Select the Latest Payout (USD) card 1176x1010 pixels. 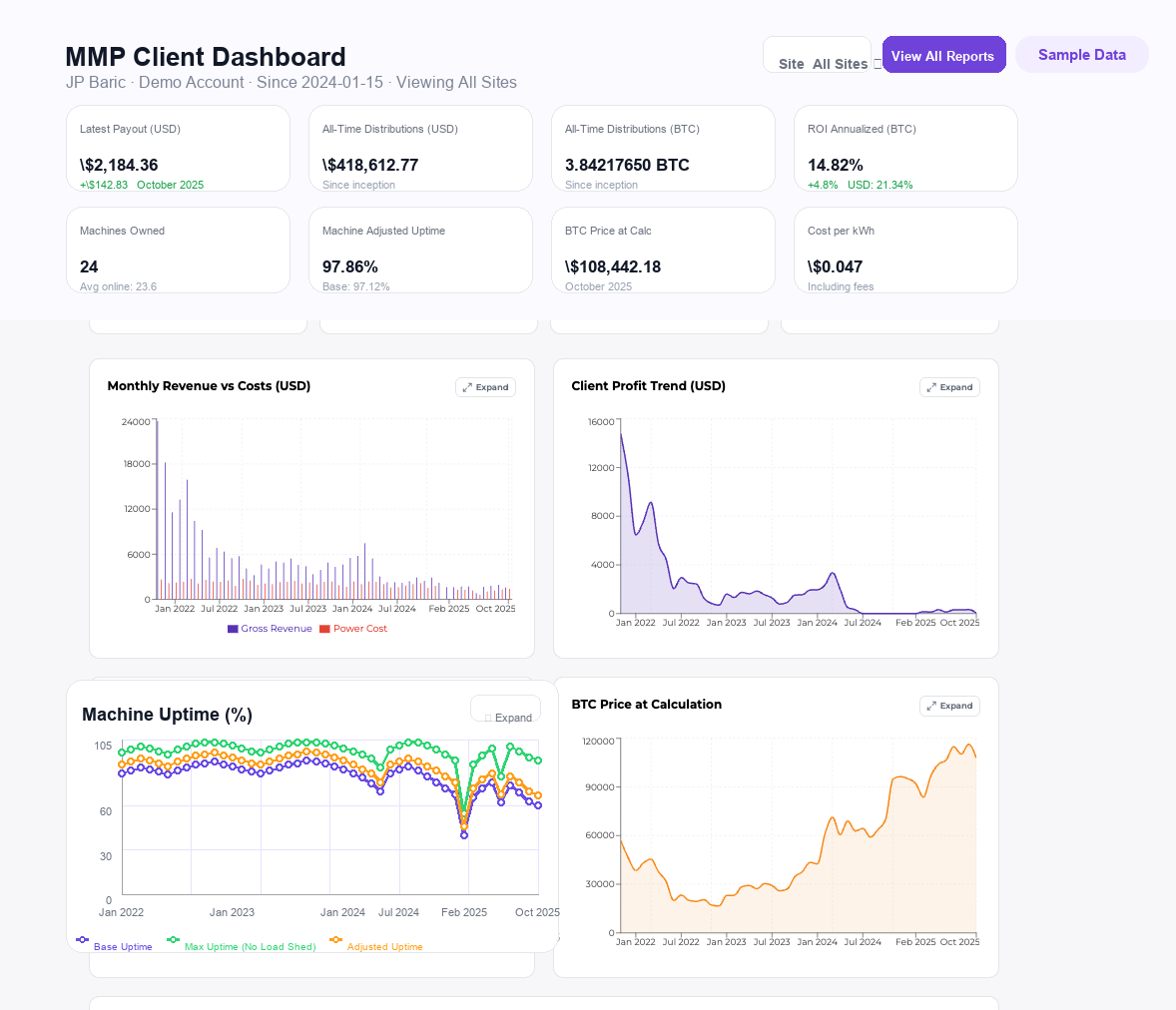pos(178,148)
